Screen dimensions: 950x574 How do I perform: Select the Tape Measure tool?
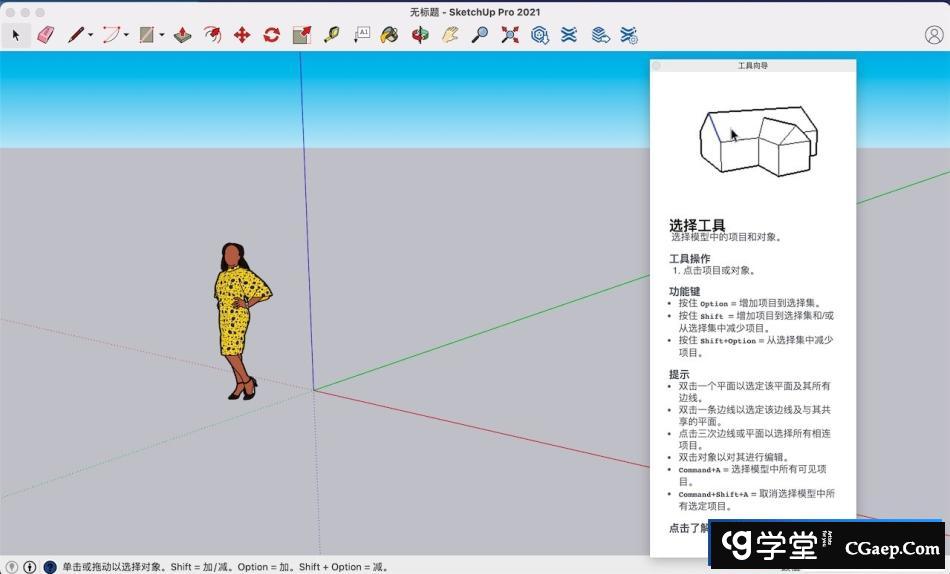click(331, 35)
